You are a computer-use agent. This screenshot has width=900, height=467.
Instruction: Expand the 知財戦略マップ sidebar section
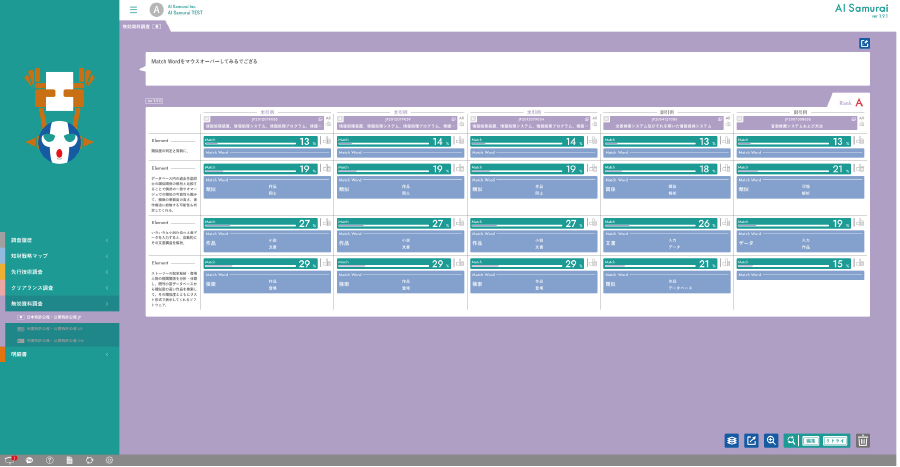coord(60,256)
